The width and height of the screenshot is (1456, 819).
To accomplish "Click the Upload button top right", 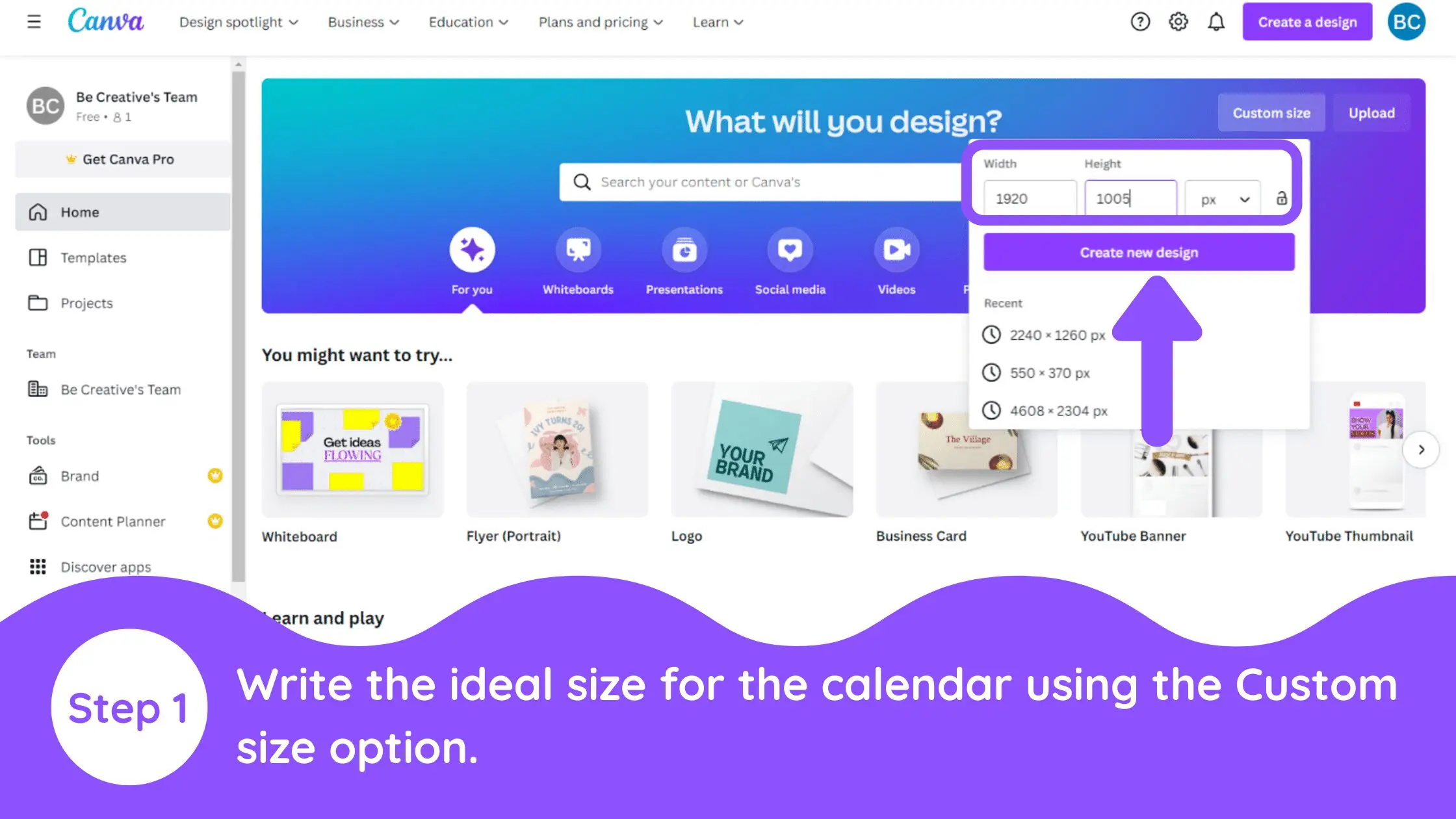I will [1371, 112].
